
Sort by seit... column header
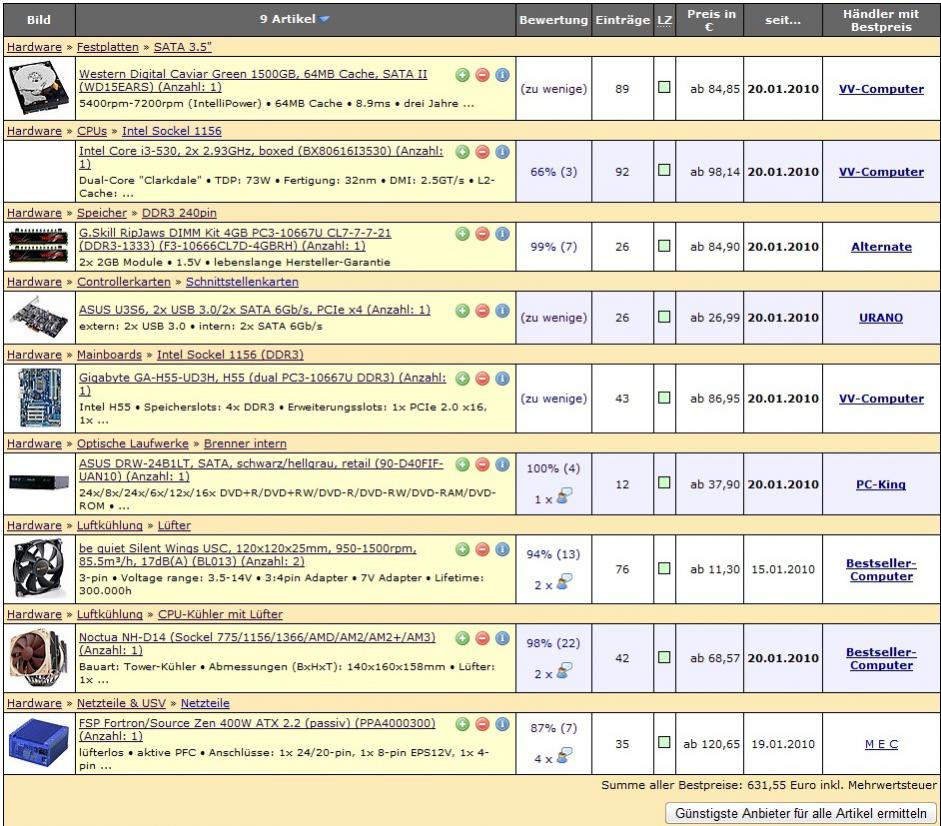point(783,20)
